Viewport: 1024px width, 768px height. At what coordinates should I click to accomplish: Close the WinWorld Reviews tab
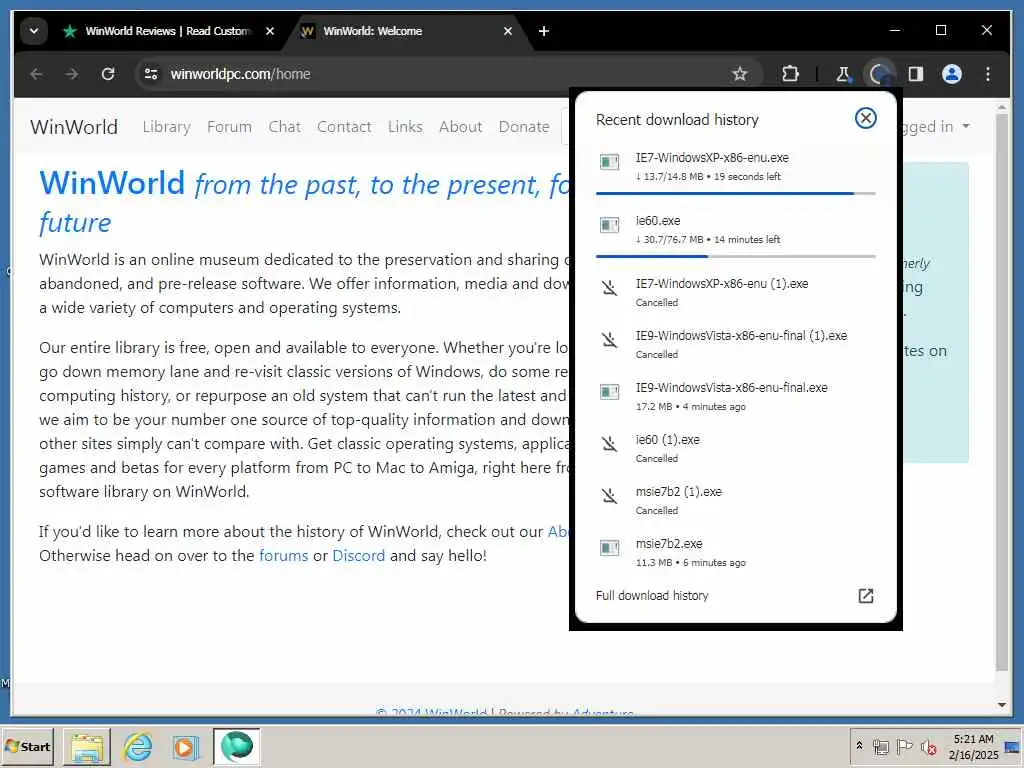270,31
